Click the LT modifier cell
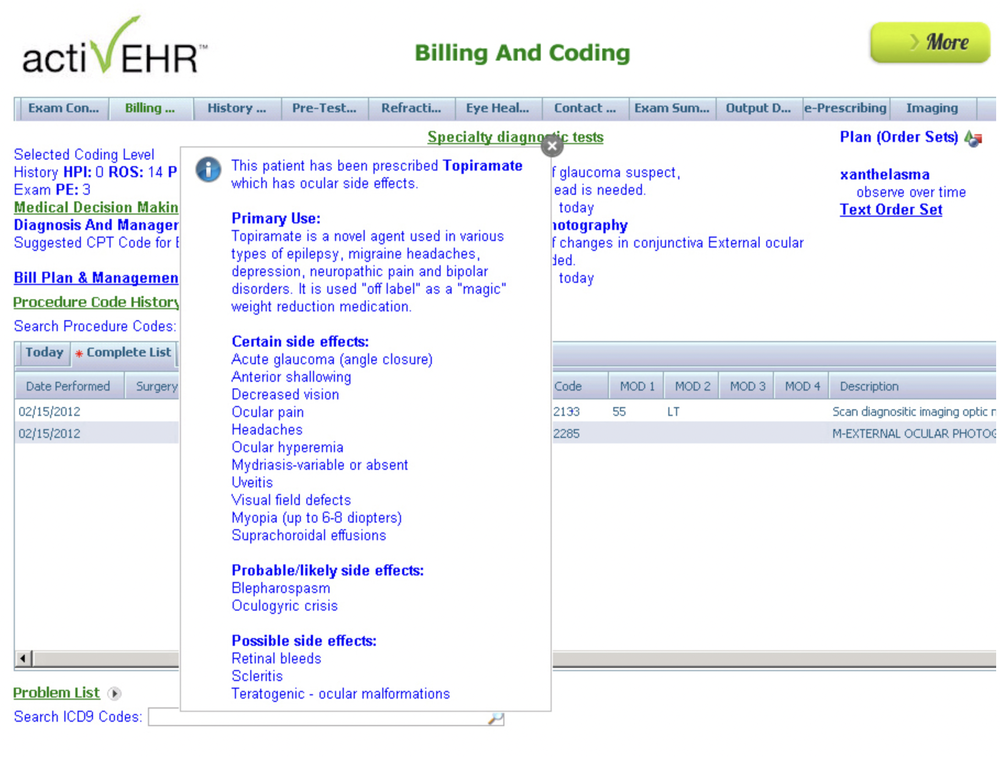This screenshot has height=757, width=1000. [673, 412]
